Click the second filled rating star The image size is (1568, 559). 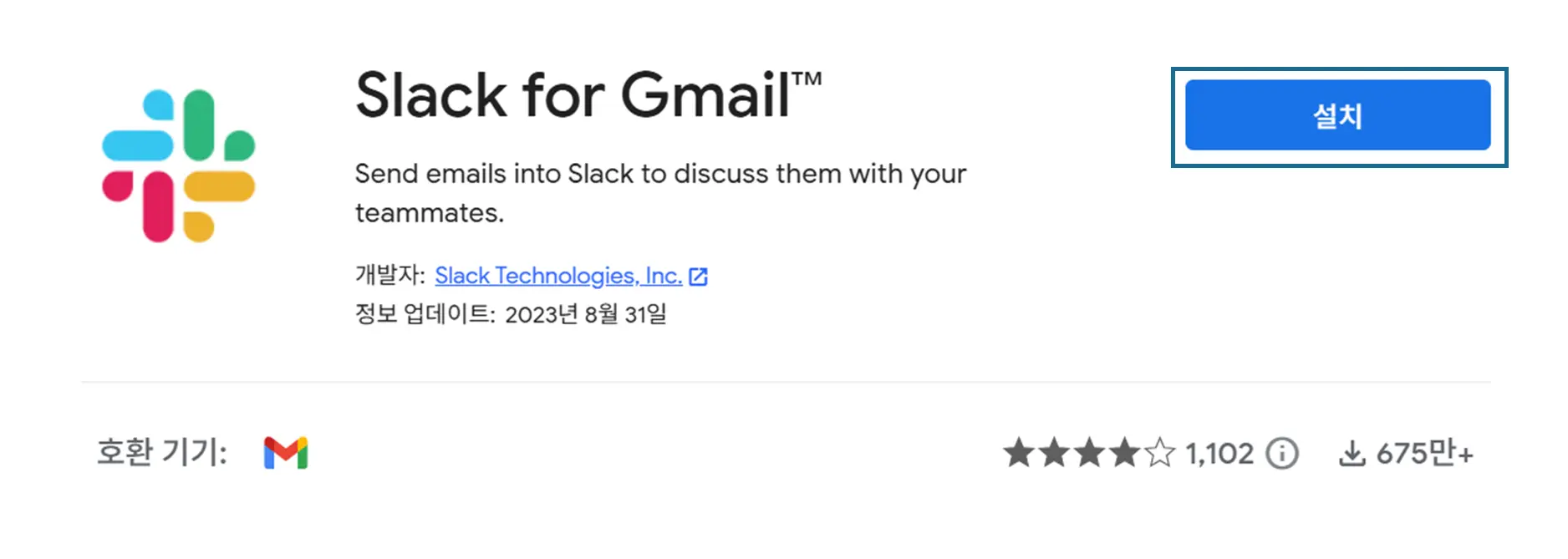(1054, 453)
